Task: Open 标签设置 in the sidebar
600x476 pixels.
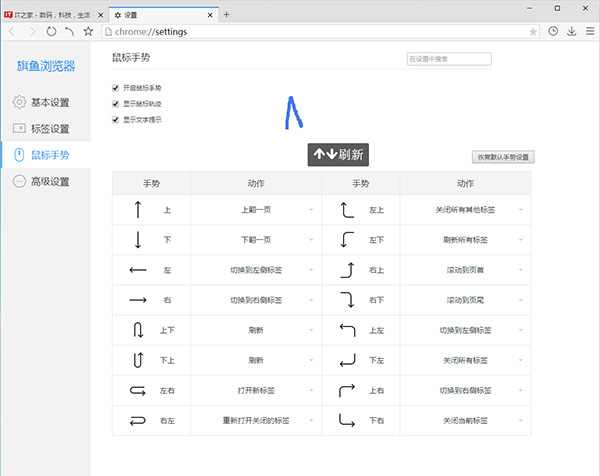Action: [46, 129]
